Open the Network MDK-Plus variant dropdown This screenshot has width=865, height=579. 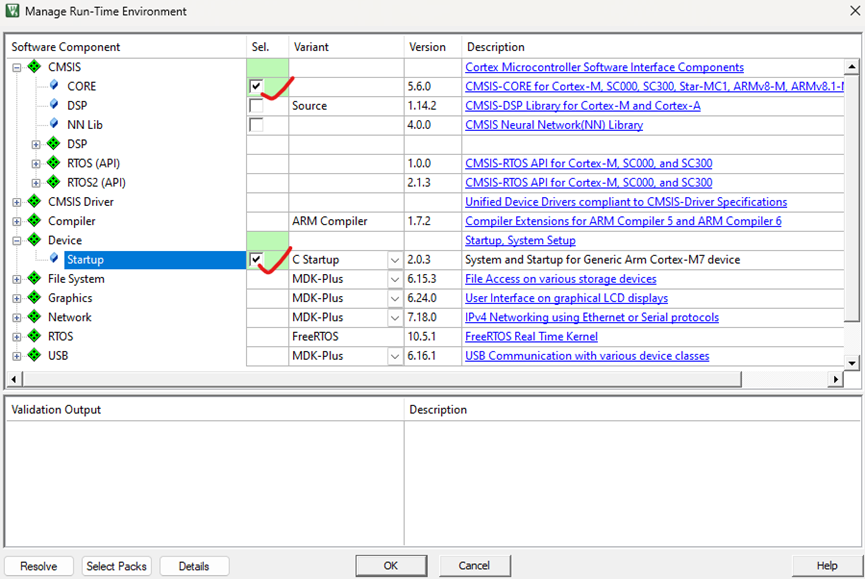coord(395,318)
